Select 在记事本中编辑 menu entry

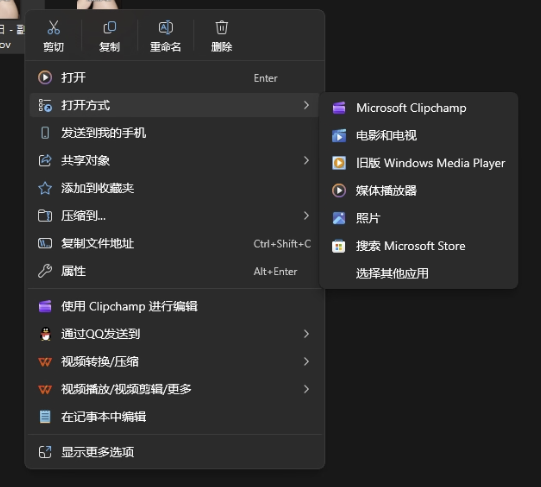click(175, 417)
